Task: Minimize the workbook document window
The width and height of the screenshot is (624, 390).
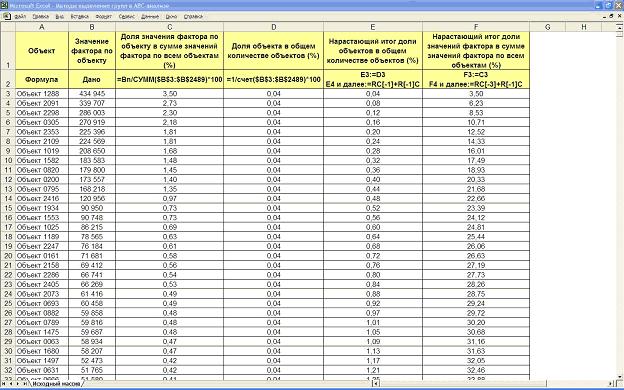Action: click(604, 16)
